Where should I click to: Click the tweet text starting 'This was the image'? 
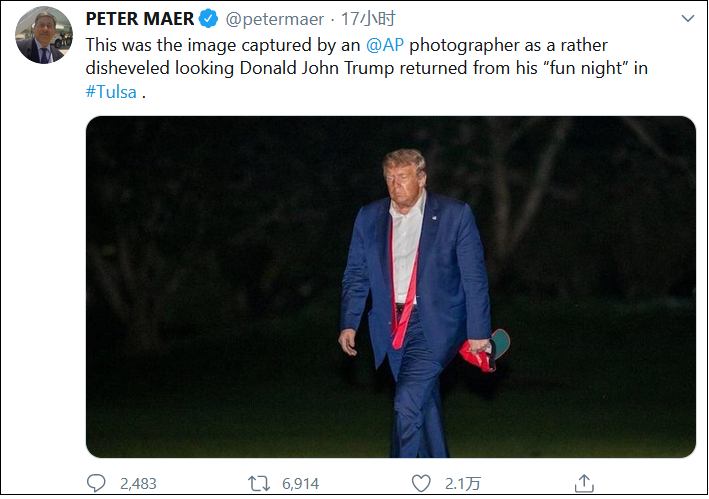click(x=200, y=45)
